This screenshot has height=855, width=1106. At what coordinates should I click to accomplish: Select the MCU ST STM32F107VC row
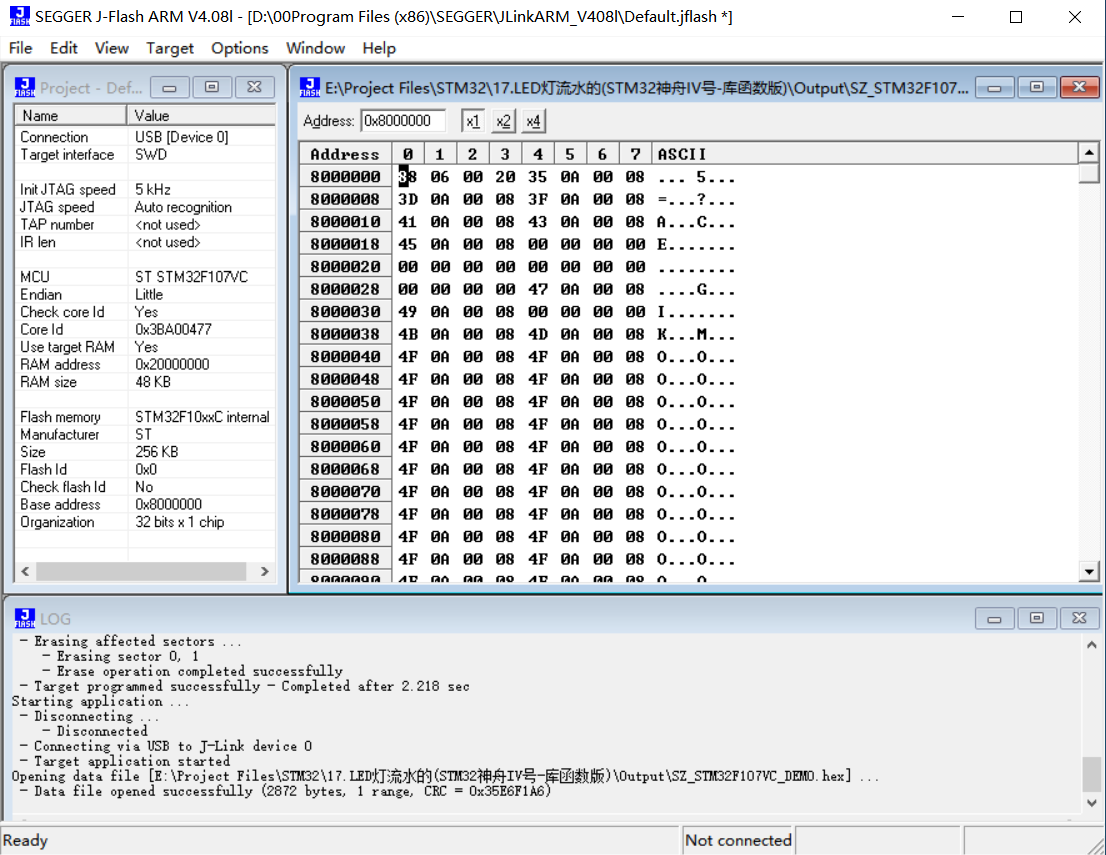(x=145, y=277)
